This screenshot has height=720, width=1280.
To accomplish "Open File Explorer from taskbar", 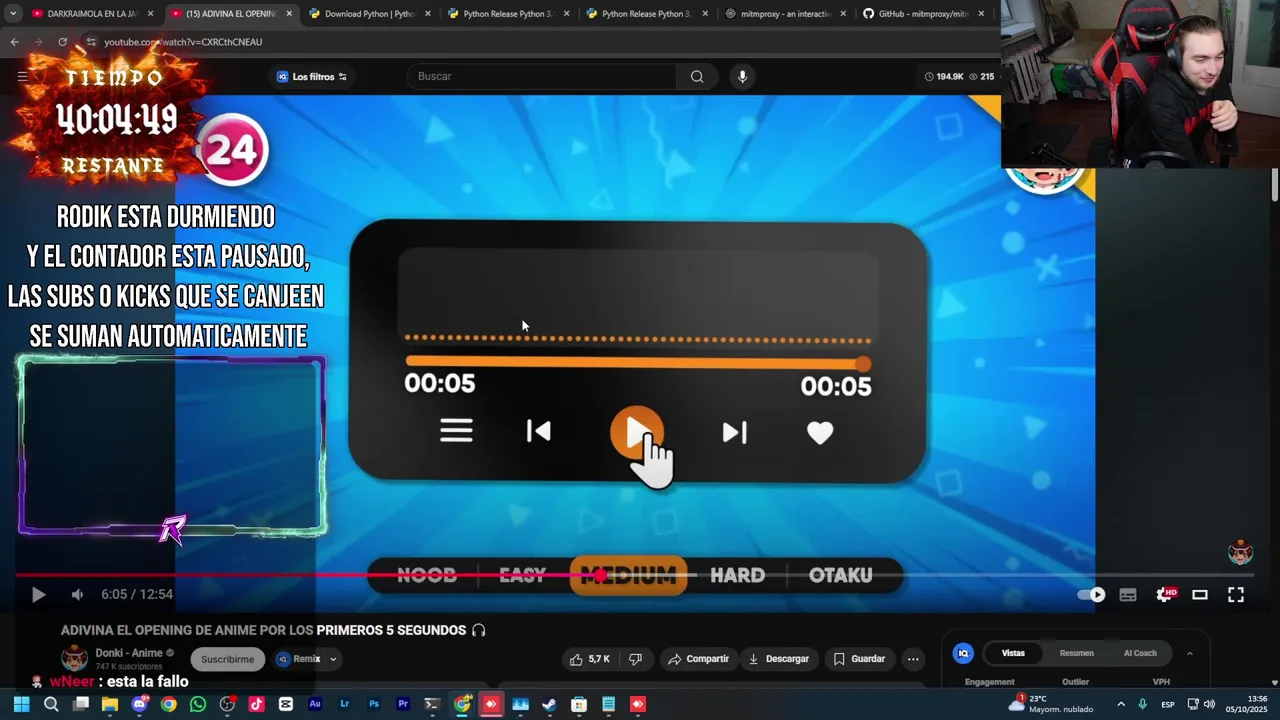I will pos(110,704).
